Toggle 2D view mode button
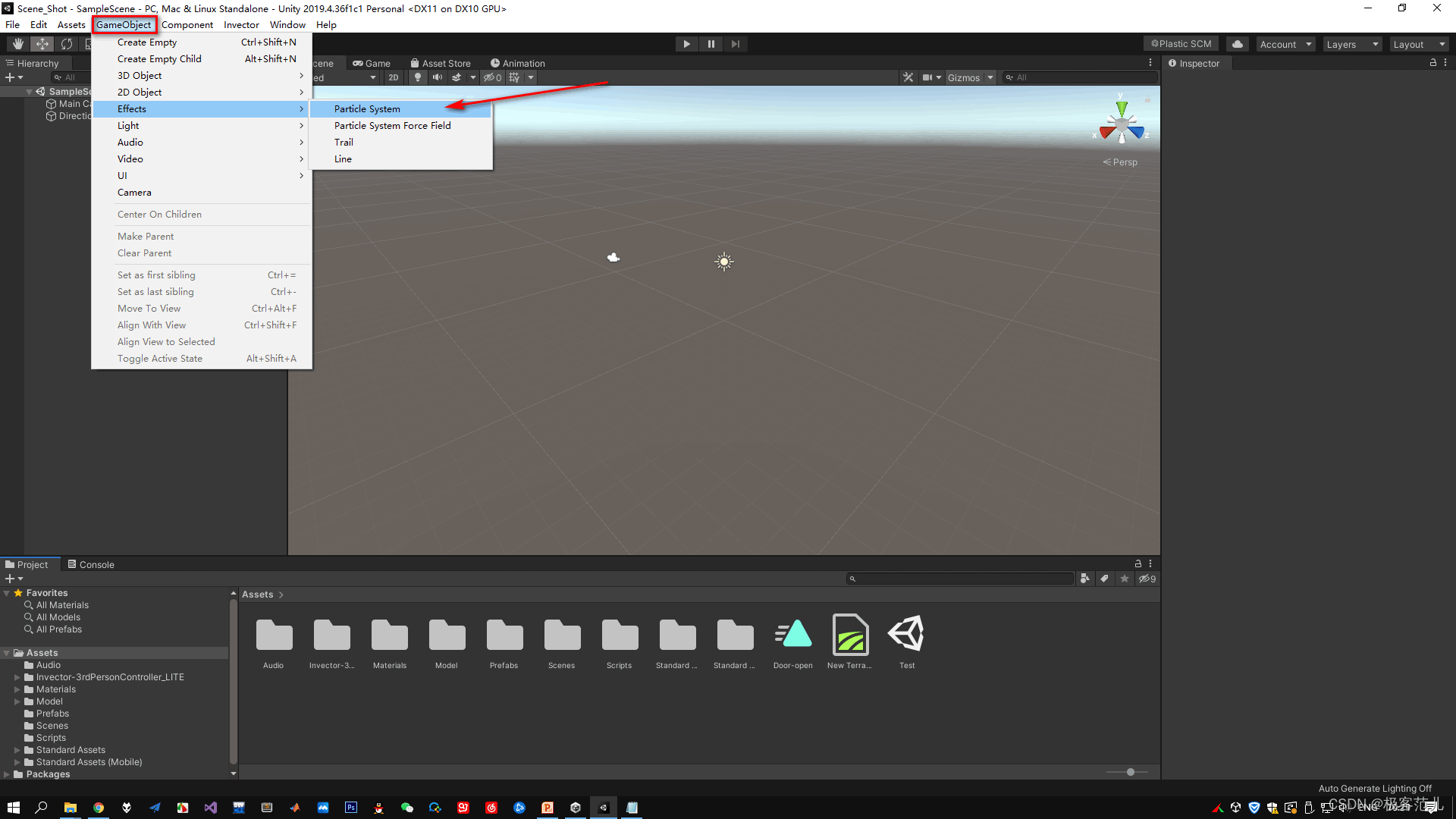Viewport: 1456px width, 819px height. [x=393, y=77]
